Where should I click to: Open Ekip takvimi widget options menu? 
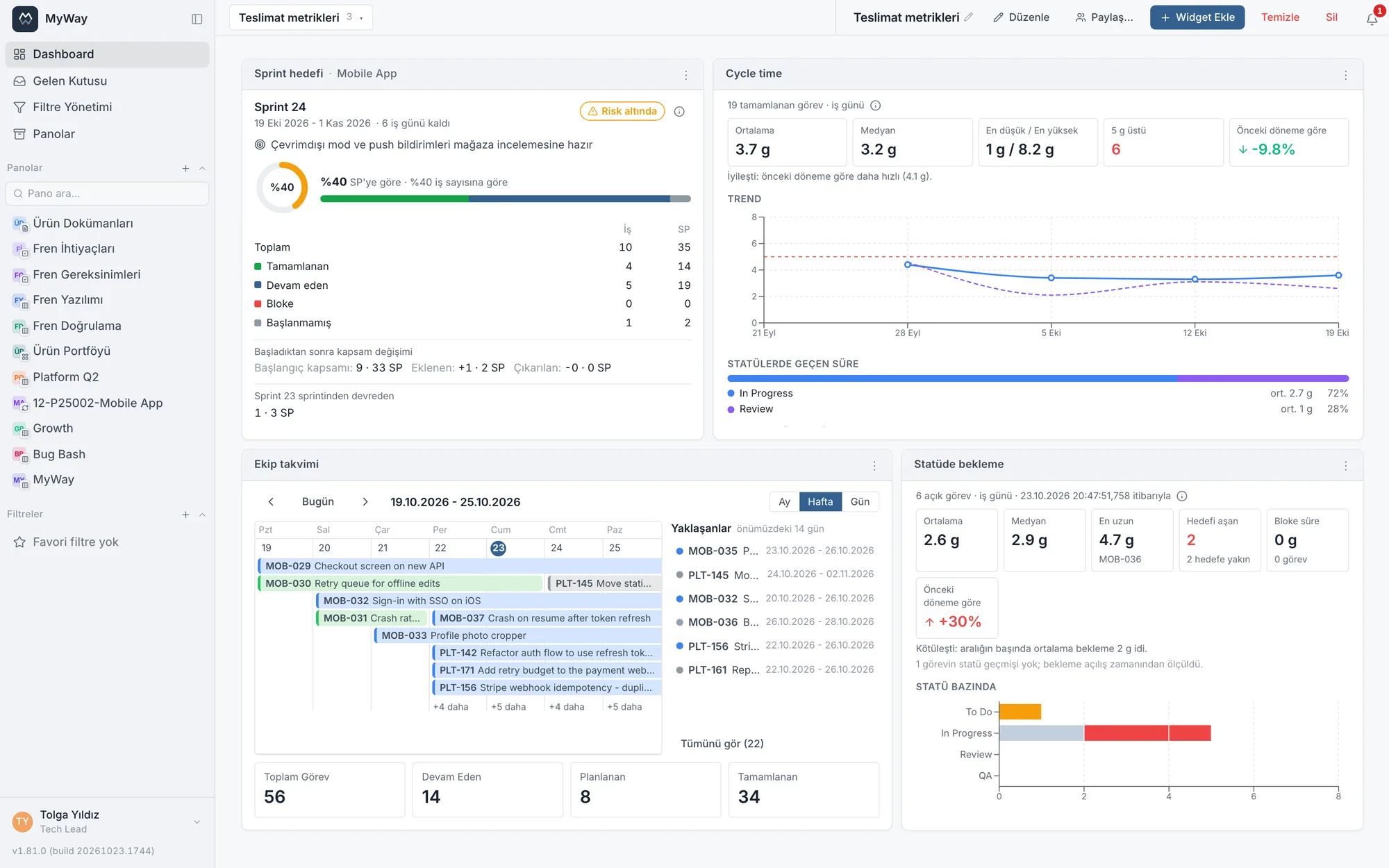874,466
